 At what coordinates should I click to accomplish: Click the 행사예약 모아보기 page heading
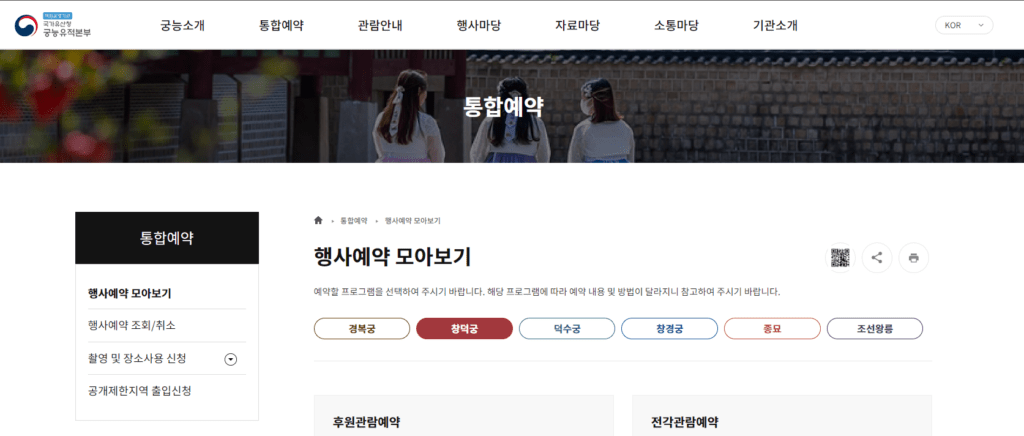coord(392,257)
